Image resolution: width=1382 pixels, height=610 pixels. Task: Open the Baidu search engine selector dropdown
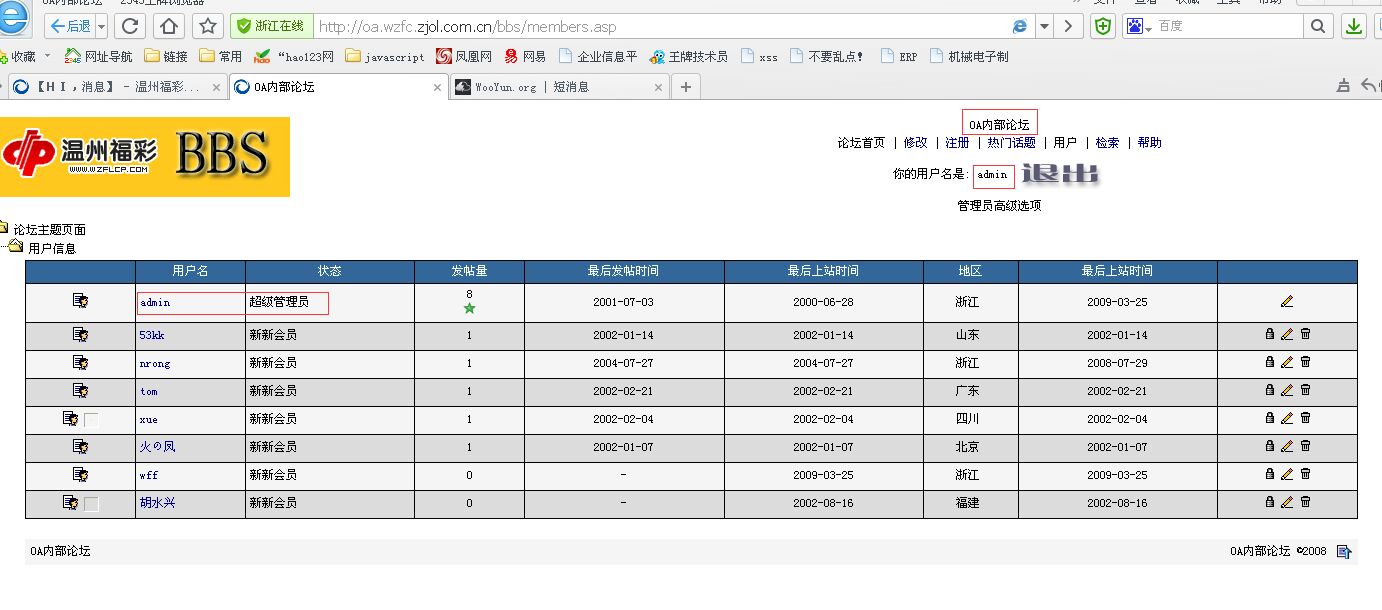click(x=1149, y=27)
